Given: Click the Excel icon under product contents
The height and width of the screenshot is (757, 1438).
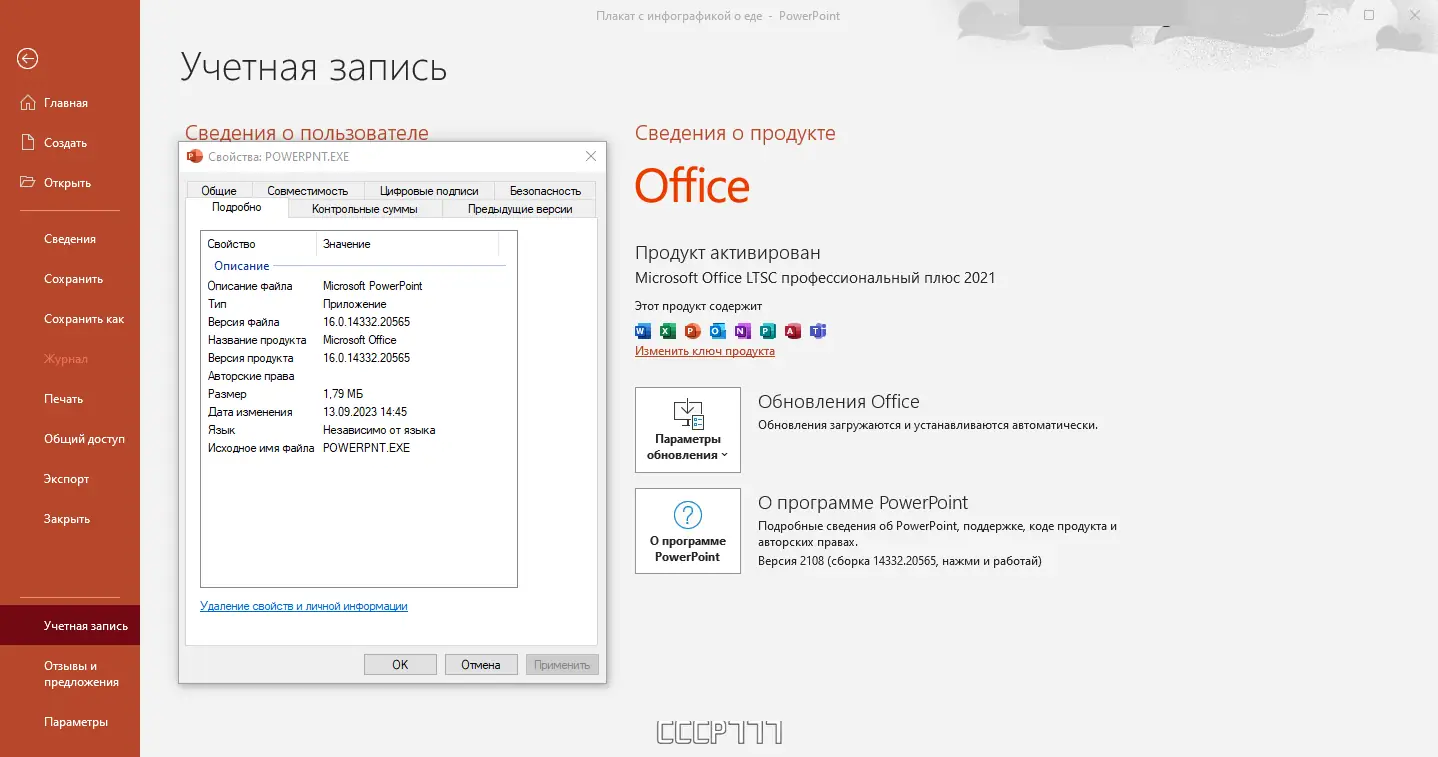Looking at the screenshot, I should (668, 331).
